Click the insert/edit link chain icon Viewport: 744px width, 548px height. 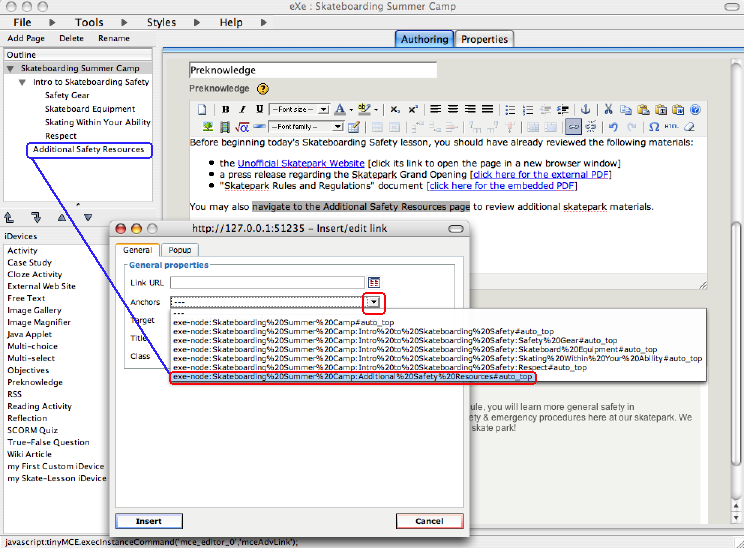pyautogui.click(x=573, y=127)
